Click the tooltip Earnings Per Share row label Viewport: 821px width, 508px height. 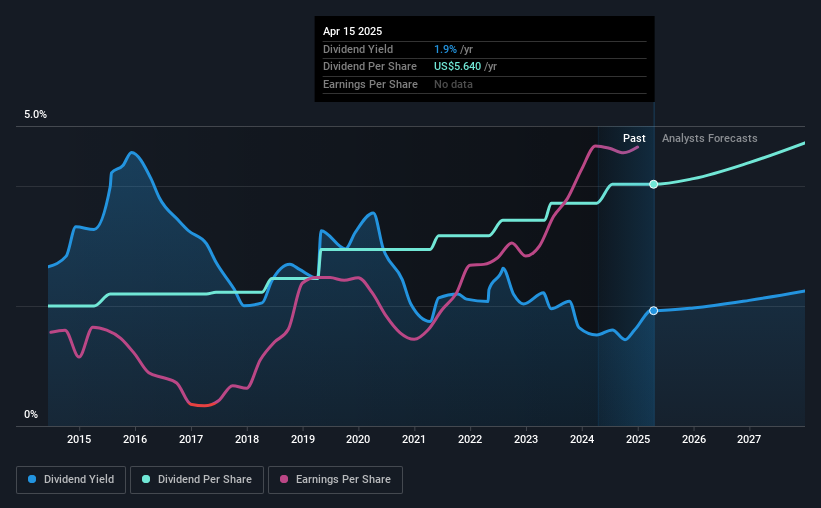371,84
